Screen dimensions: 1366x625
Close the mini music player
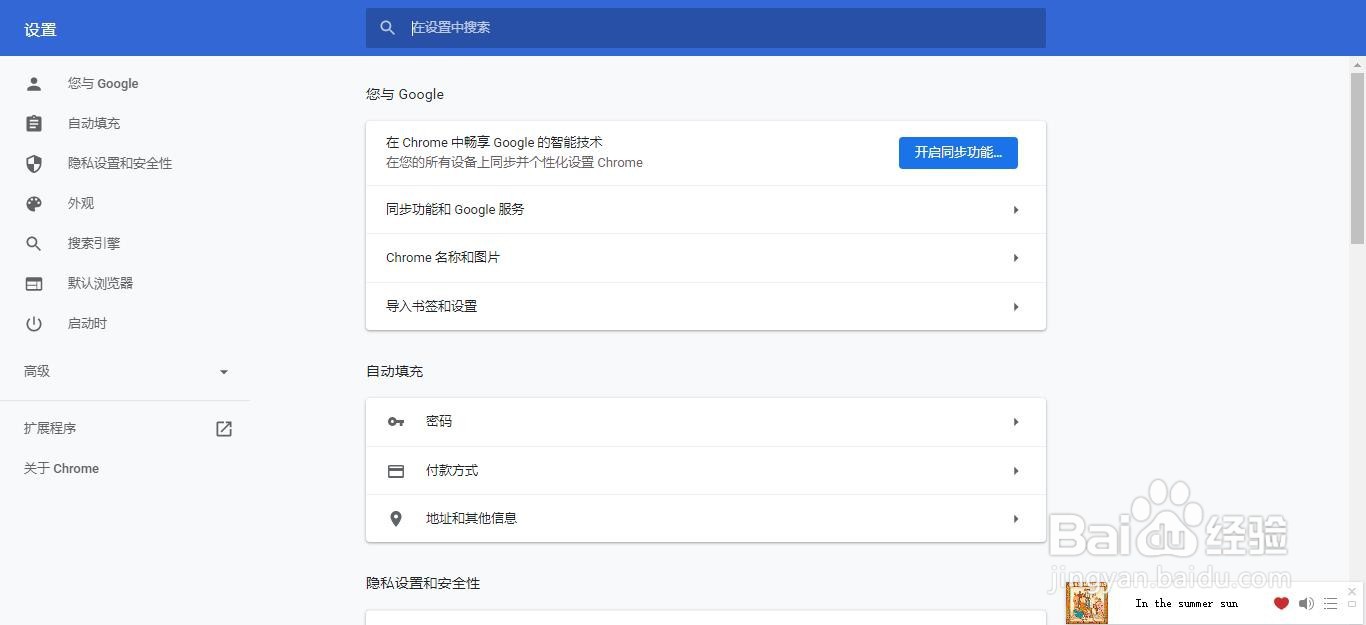pyautogui.click(x=1352, y=591)
